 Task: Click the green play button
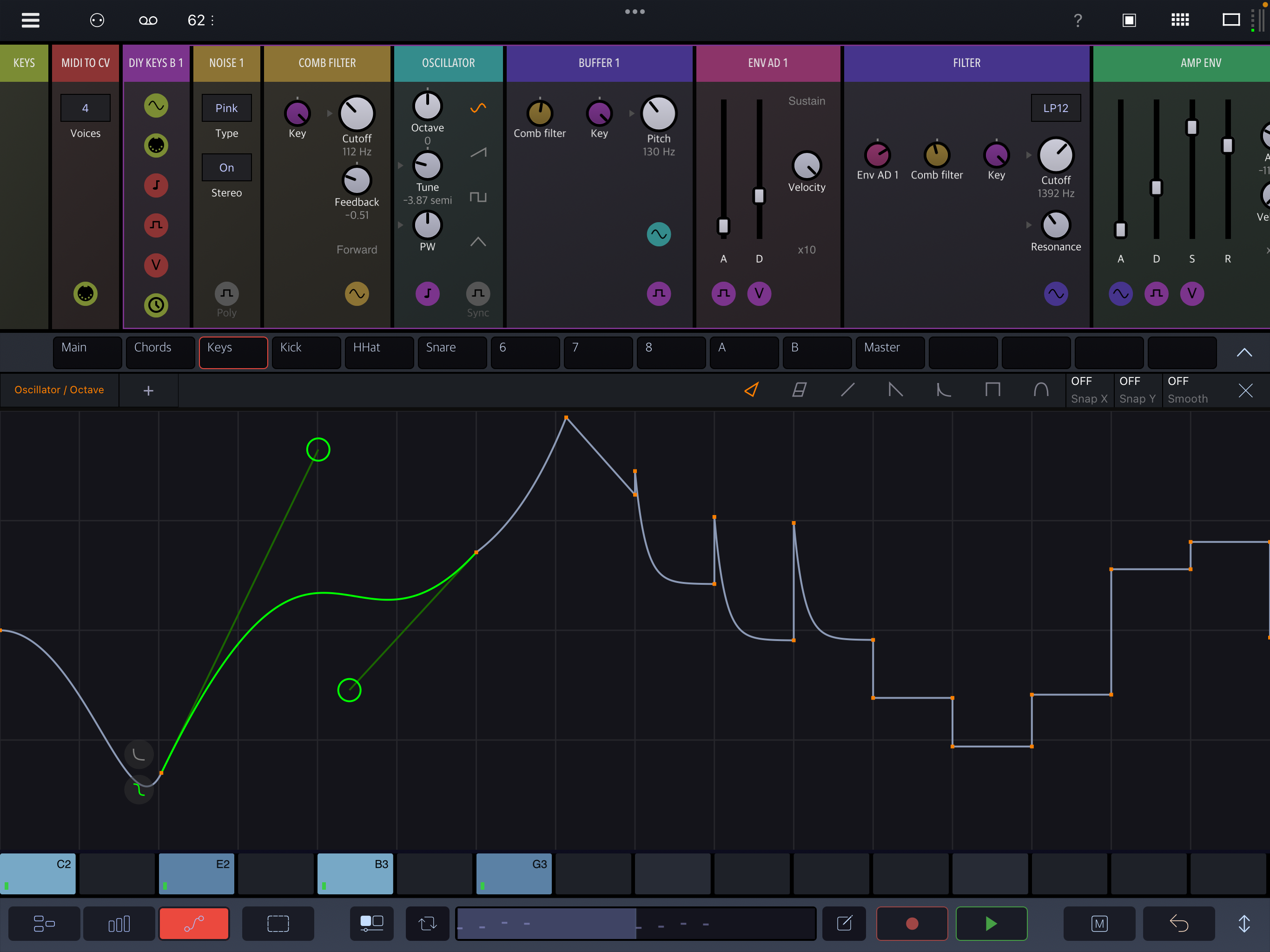tap(991, 923)
